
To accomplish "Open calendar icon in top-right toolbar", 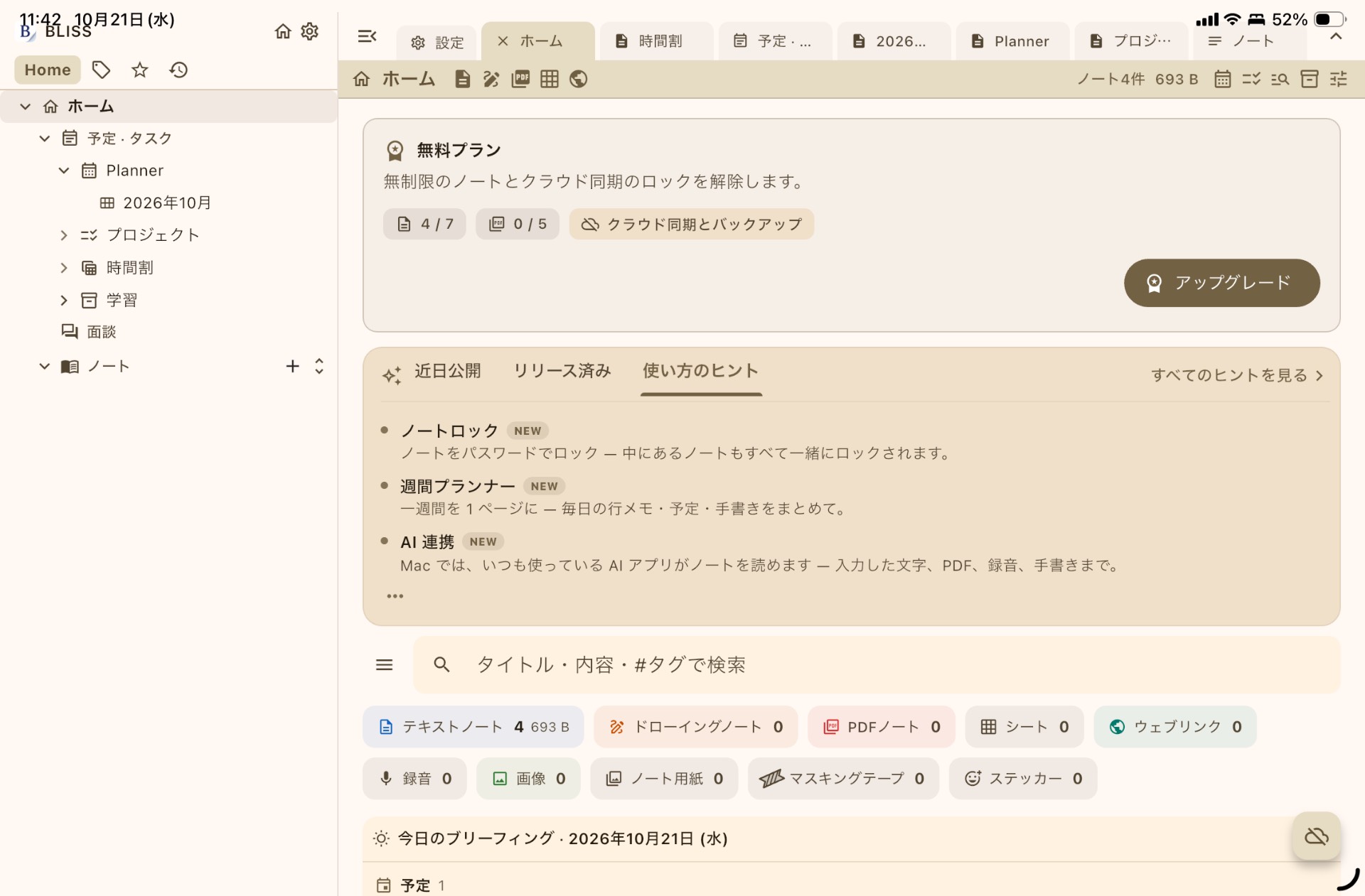I will coord(1222,79).
